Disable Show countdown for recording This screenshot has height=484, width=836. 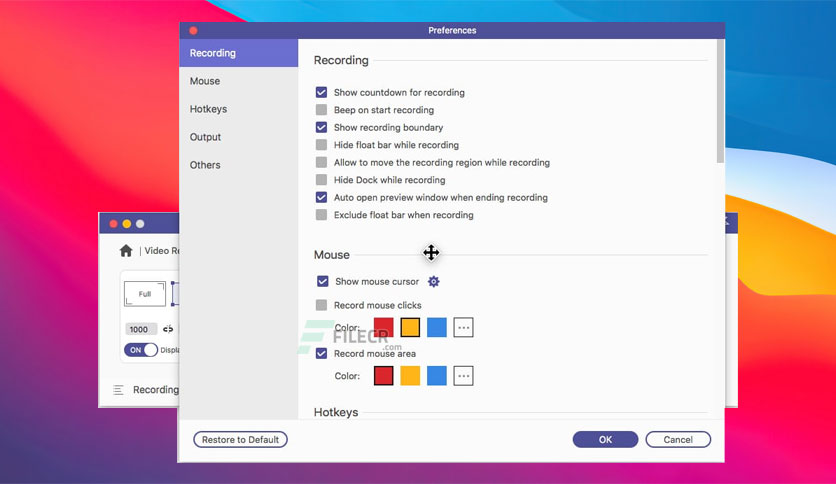click(321, 92)
